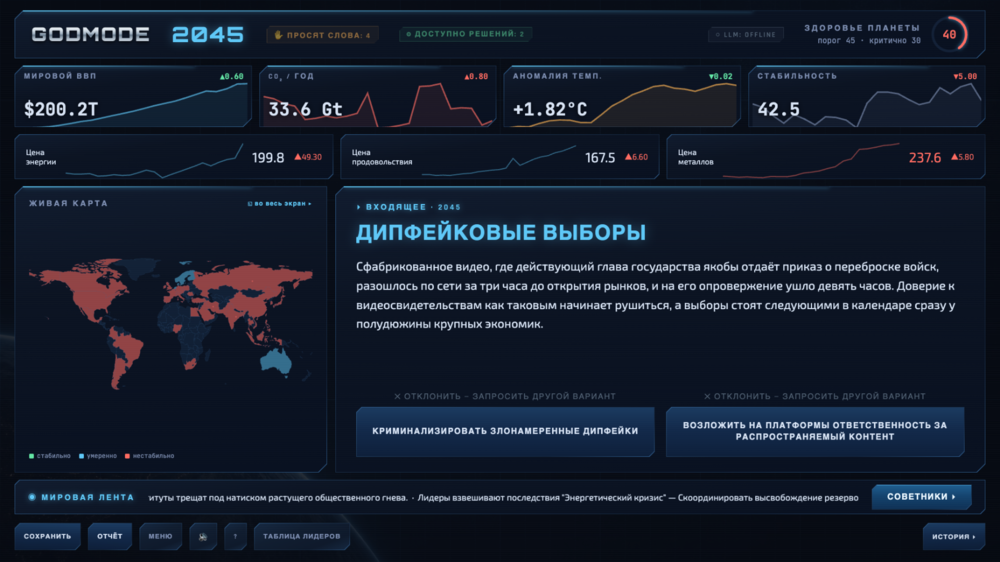Open the CO₂ / год 33.6 Gt card

pos(378,96)
